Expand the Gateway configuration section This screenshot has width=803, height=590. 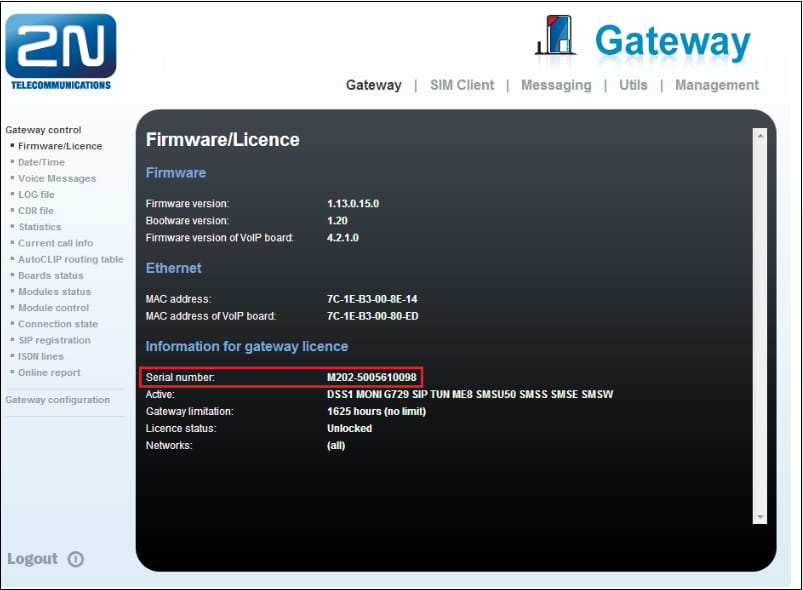pyautogui.click(x=57, y=399)
